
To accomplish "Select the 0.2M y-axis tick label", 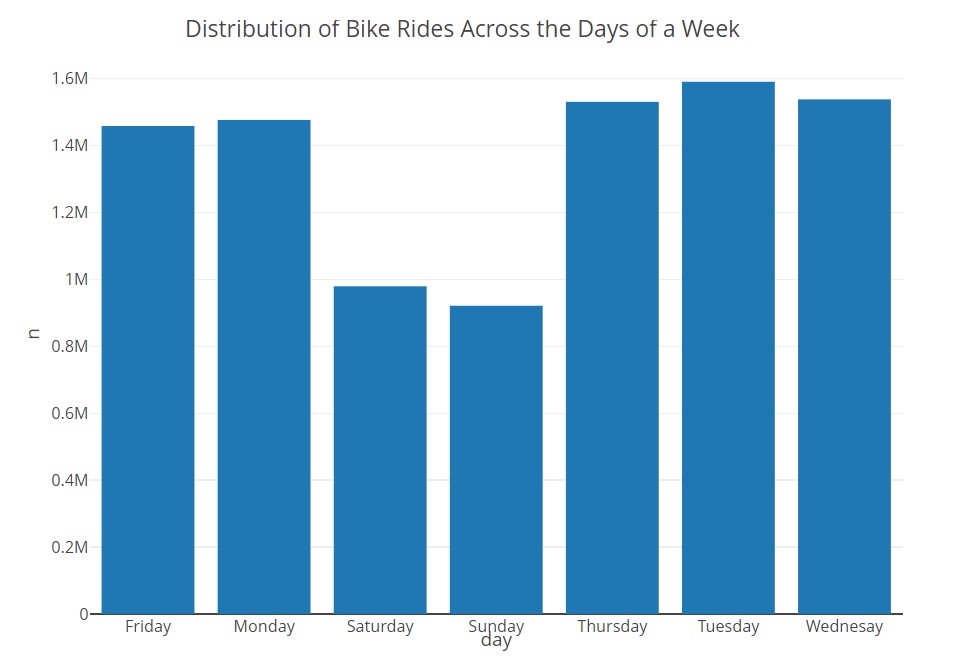I will (68, 547).
